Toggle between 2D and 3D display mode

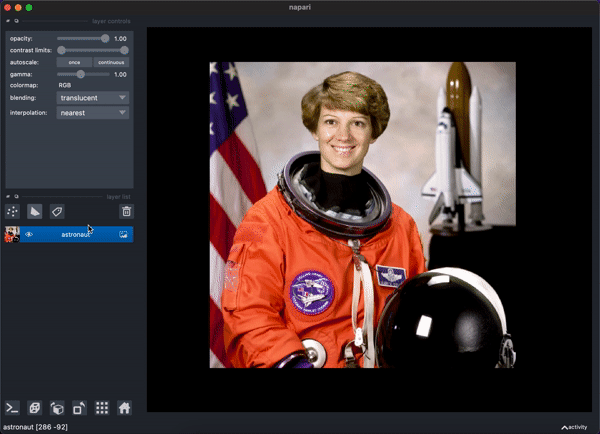tap(35, 408)
